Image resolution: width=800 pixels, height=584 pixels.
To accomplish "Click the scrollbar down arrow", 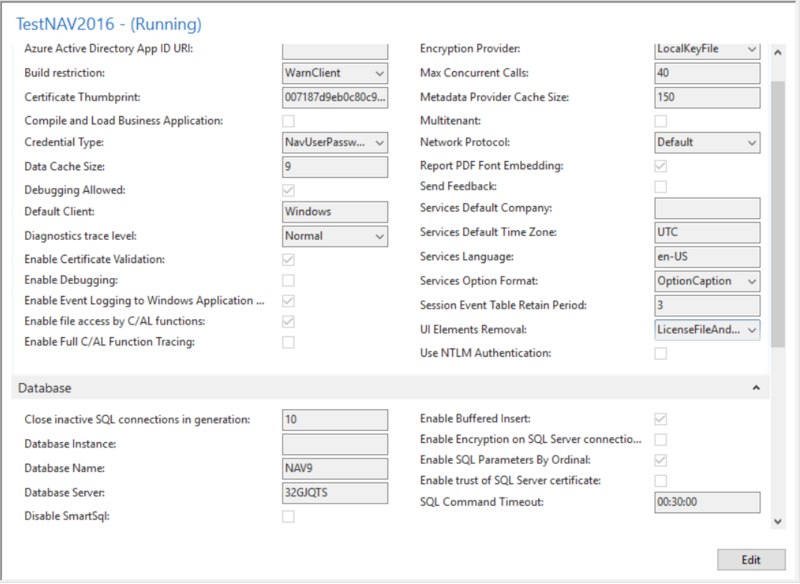I will click(x=779, y=521).
